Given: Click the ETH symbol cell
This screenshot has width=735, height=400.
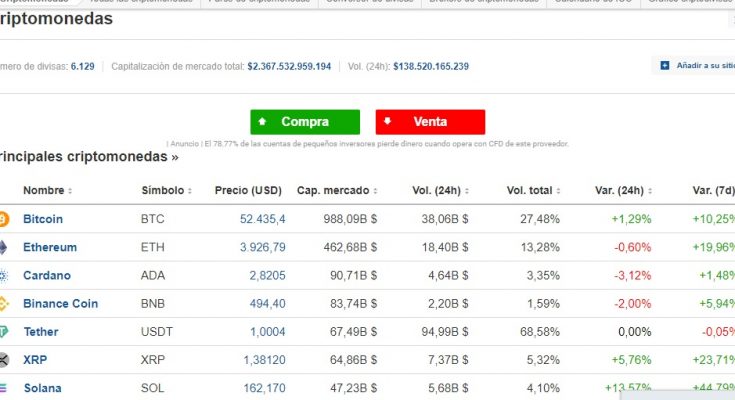Looking at the screenshot, I should tap(152, 247).
